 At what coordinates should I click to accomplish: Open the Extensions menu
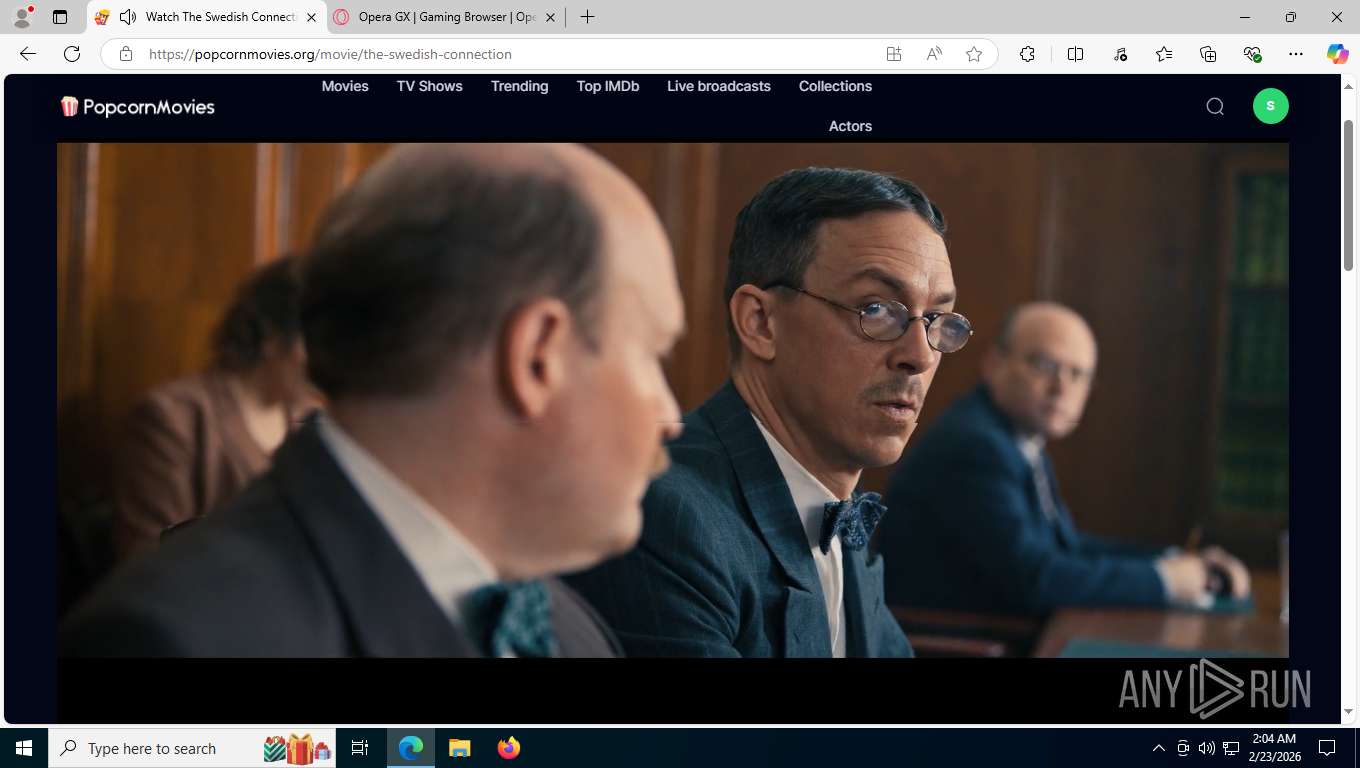tap(1027, 54)
